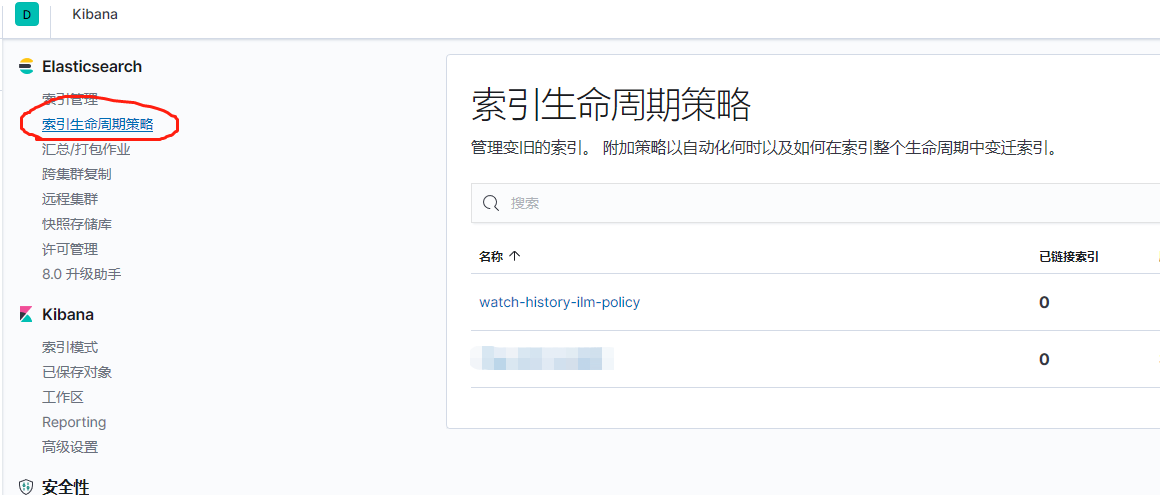The image size is (1160, 495).
Task: Click Kibana section heading in sidebar
Action: pos(67,314)
